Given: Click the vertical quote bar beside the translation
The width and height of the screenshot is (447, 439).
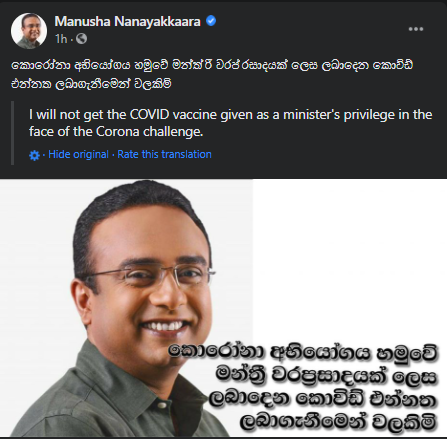Looking at the screenshot, I should [x=13, y=133].
